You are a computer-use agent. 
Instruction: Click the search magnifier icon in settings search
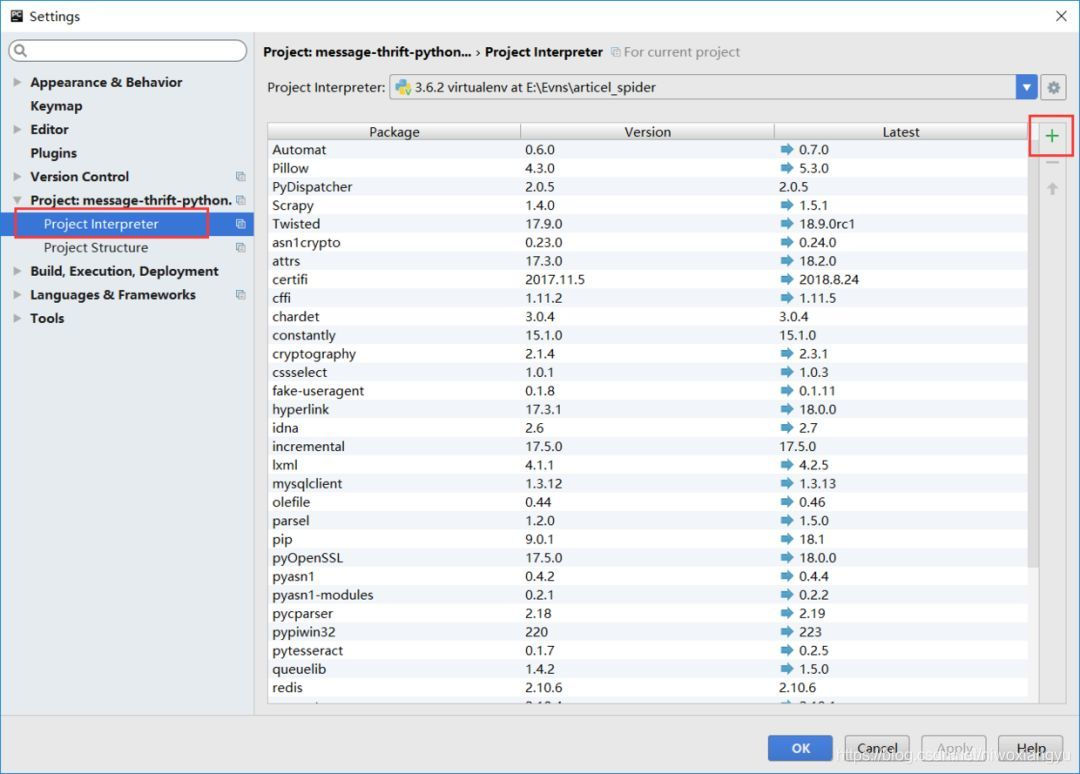click(20, 50)
